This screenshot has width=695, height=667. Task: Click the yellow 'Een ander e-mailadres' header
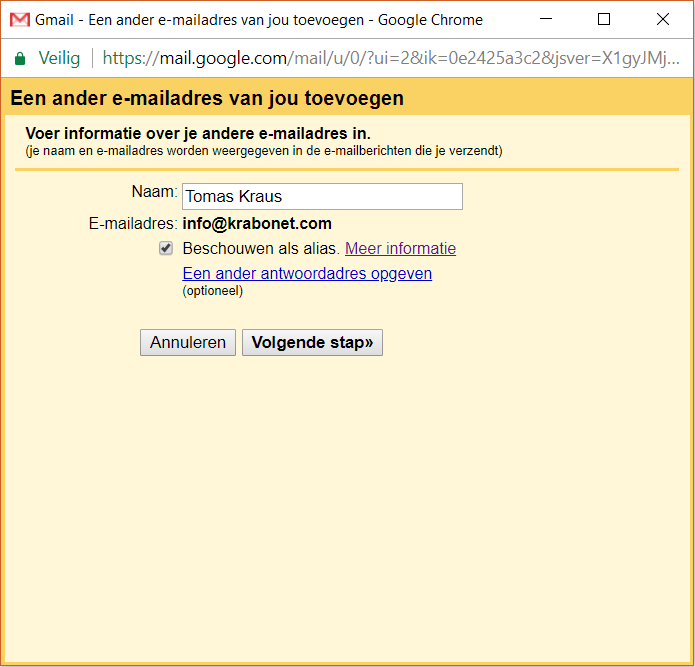(207, 99)
